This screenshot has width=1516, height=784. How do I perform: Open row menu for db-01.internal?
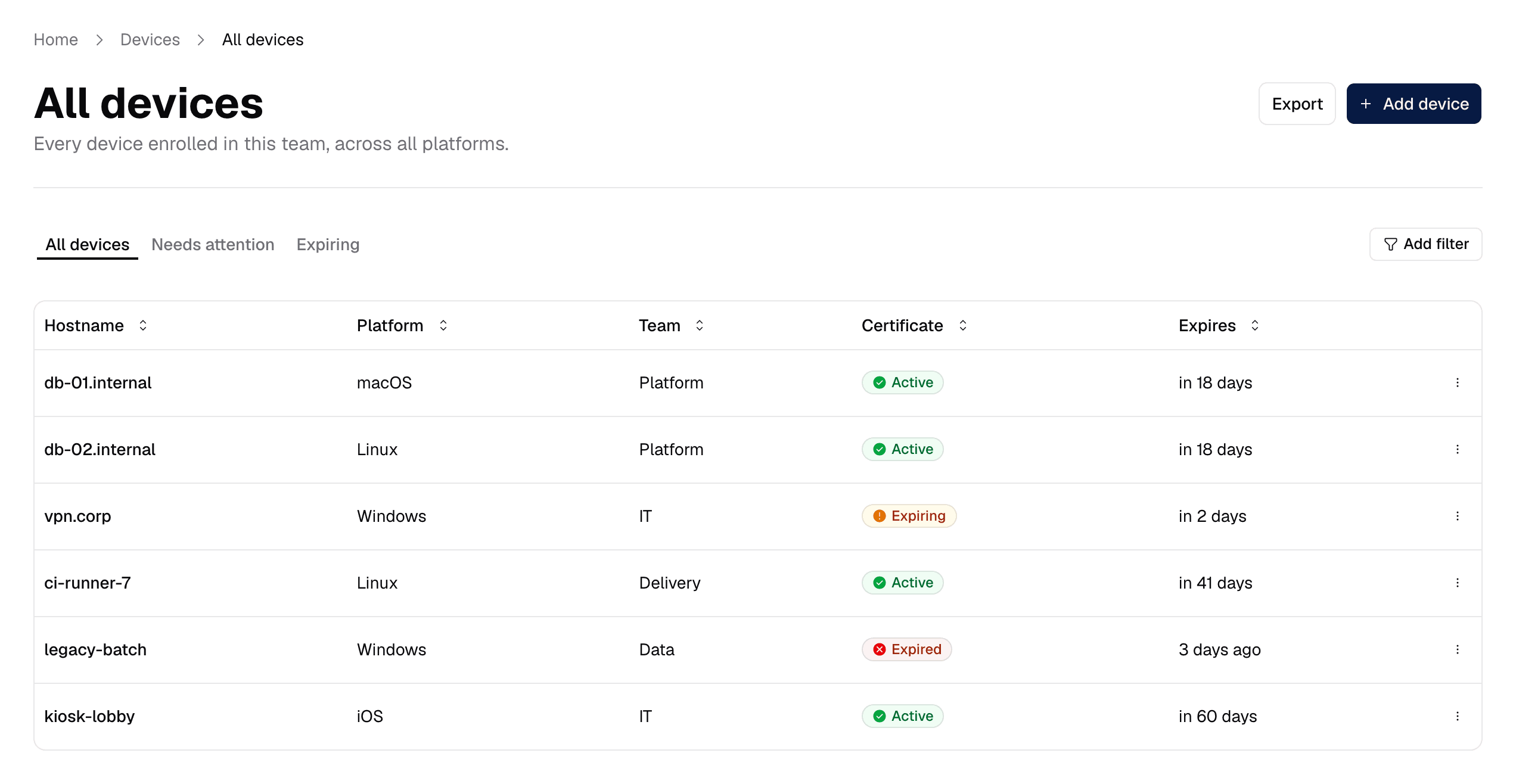pos(1457,382)
